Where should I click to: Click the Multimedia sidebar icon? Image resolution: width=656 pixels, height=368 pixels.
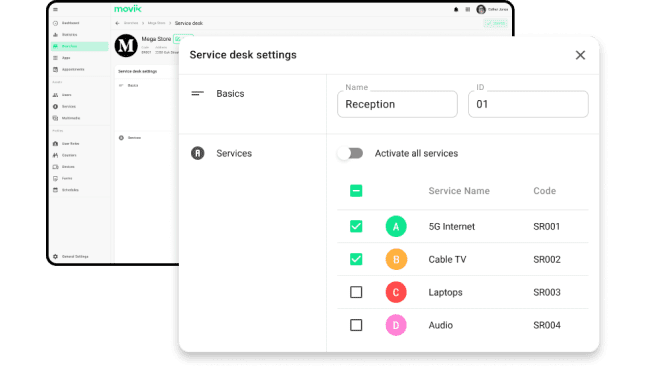point(55,118)
